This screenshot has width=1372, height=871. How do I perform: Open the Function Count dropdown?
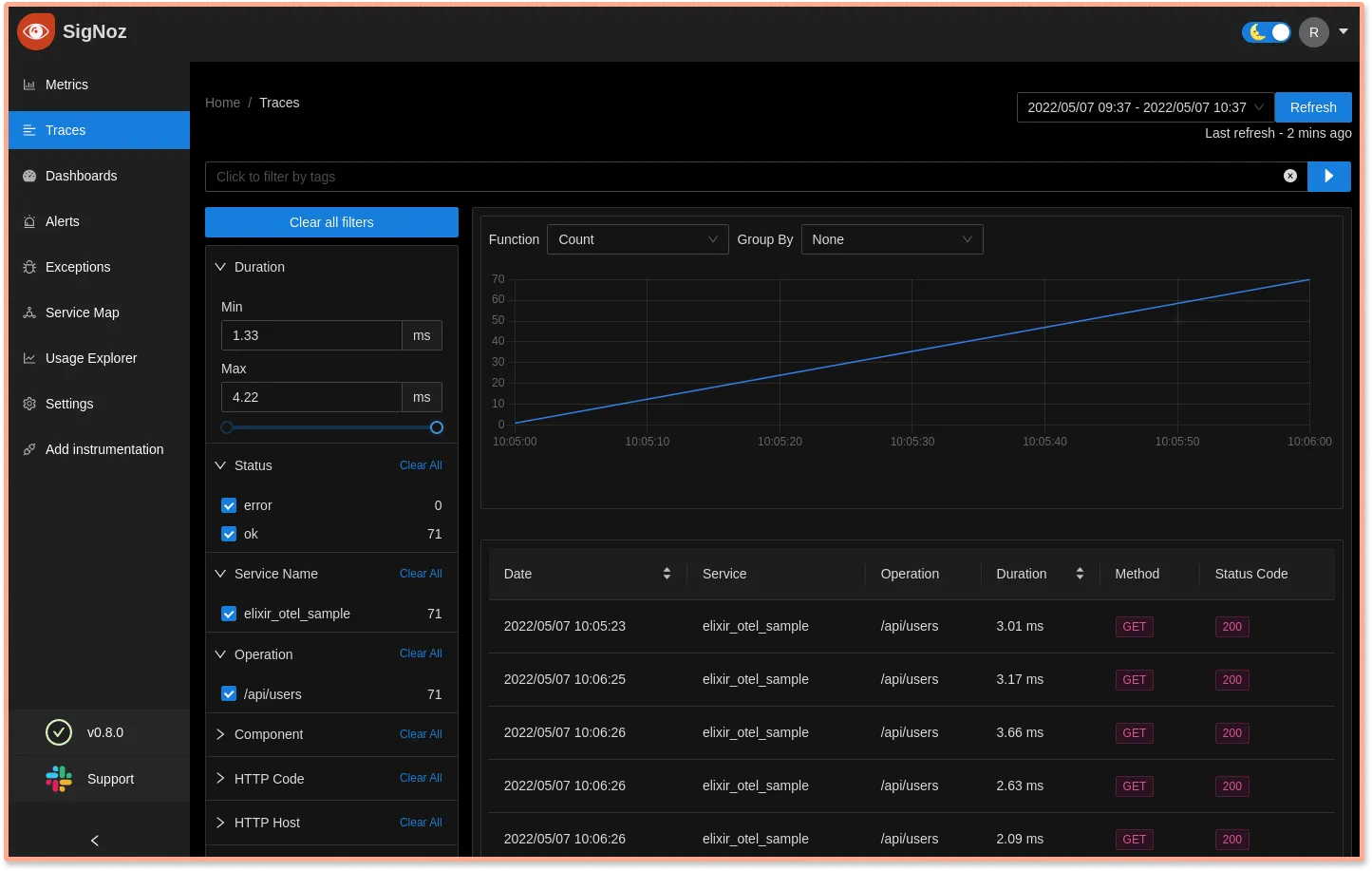(x=638, y=239)
